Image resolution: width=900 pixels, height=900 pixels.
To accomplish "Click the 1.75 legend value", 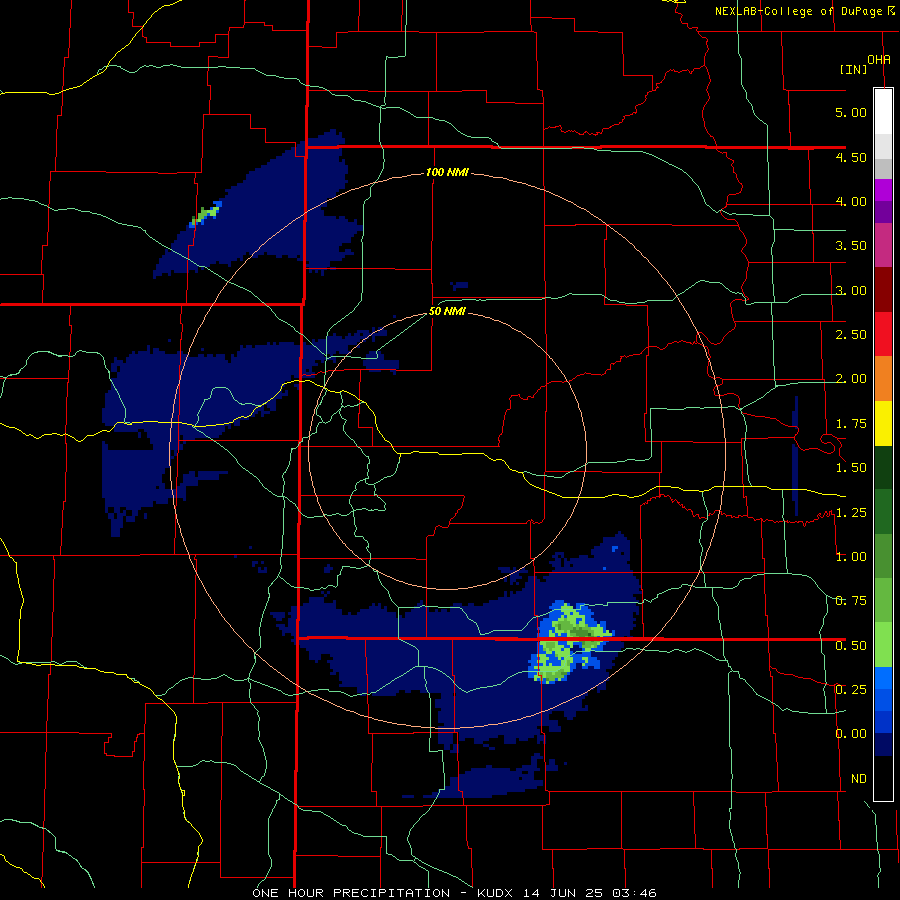I will point(851,424).
